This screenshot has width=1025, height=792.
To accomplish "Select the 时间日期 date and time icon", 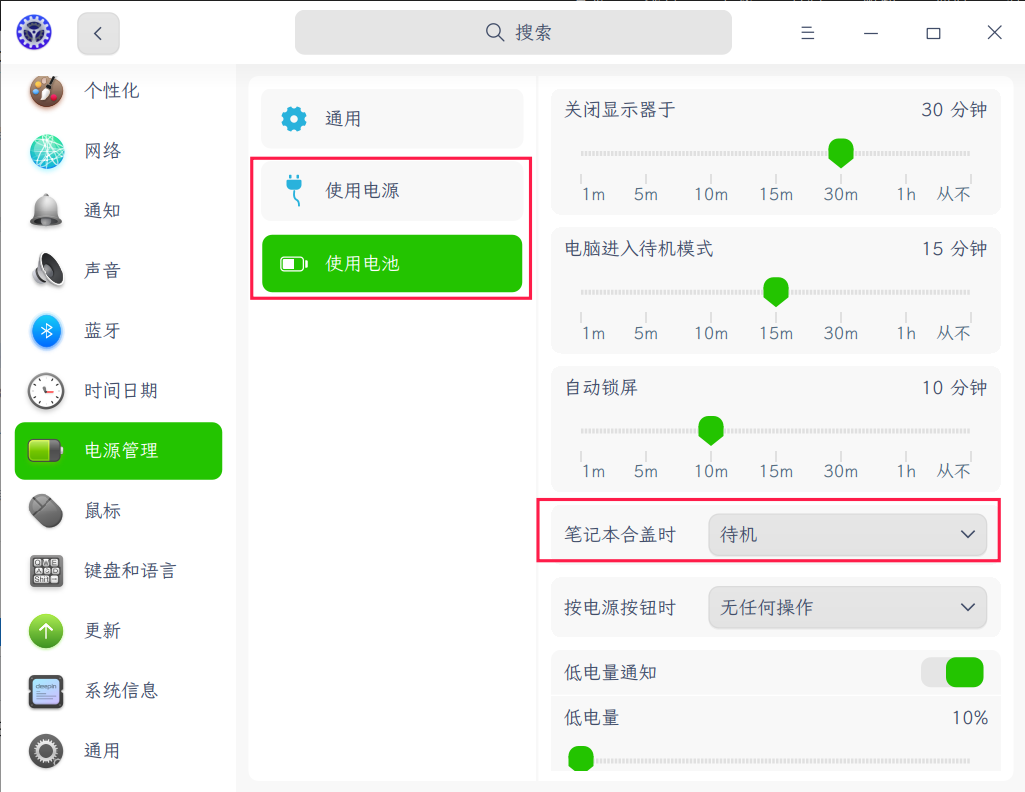I will click(44, 391).
